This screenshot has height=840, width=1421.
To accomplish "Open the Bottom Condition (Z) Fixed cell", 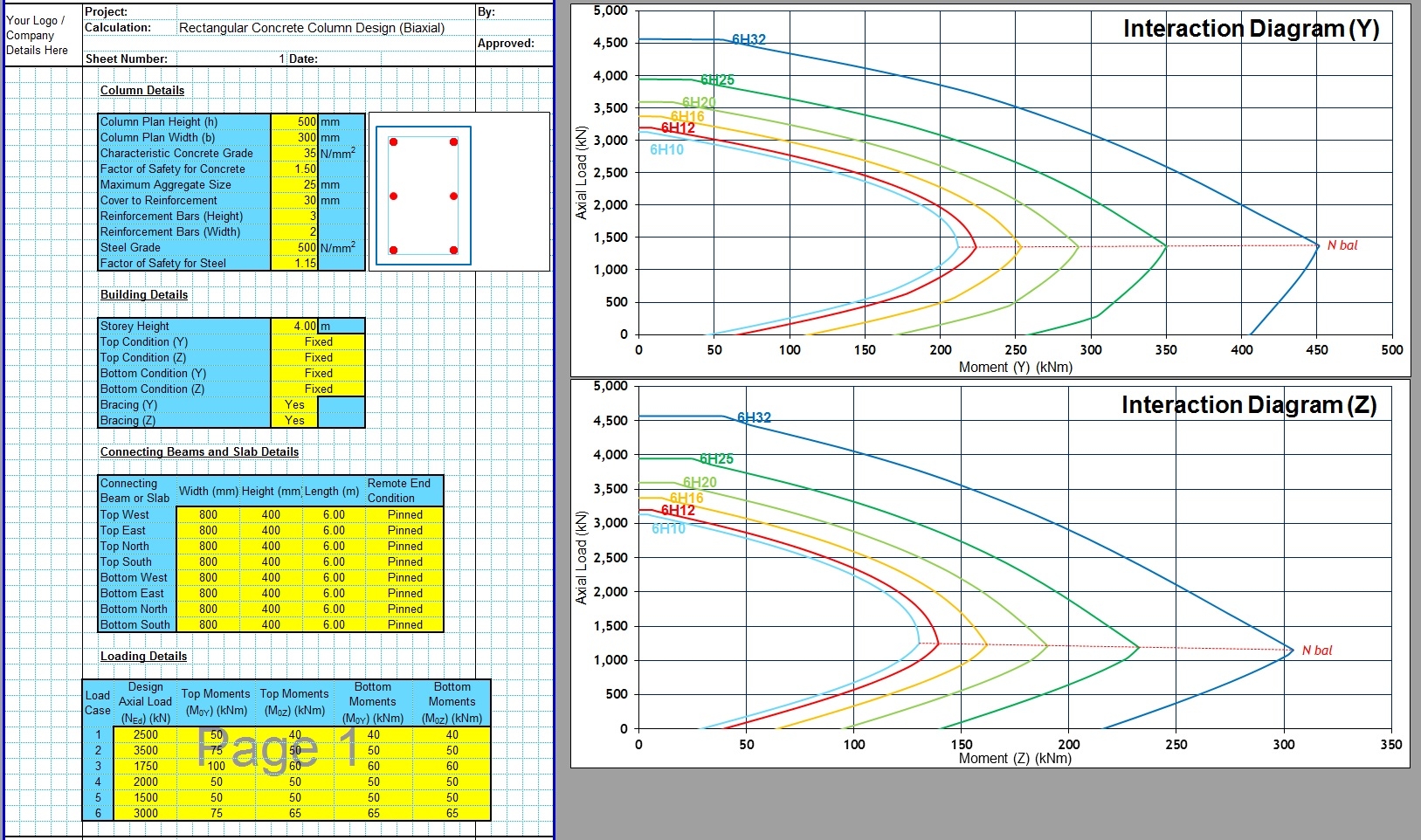I will coord(318,389).
